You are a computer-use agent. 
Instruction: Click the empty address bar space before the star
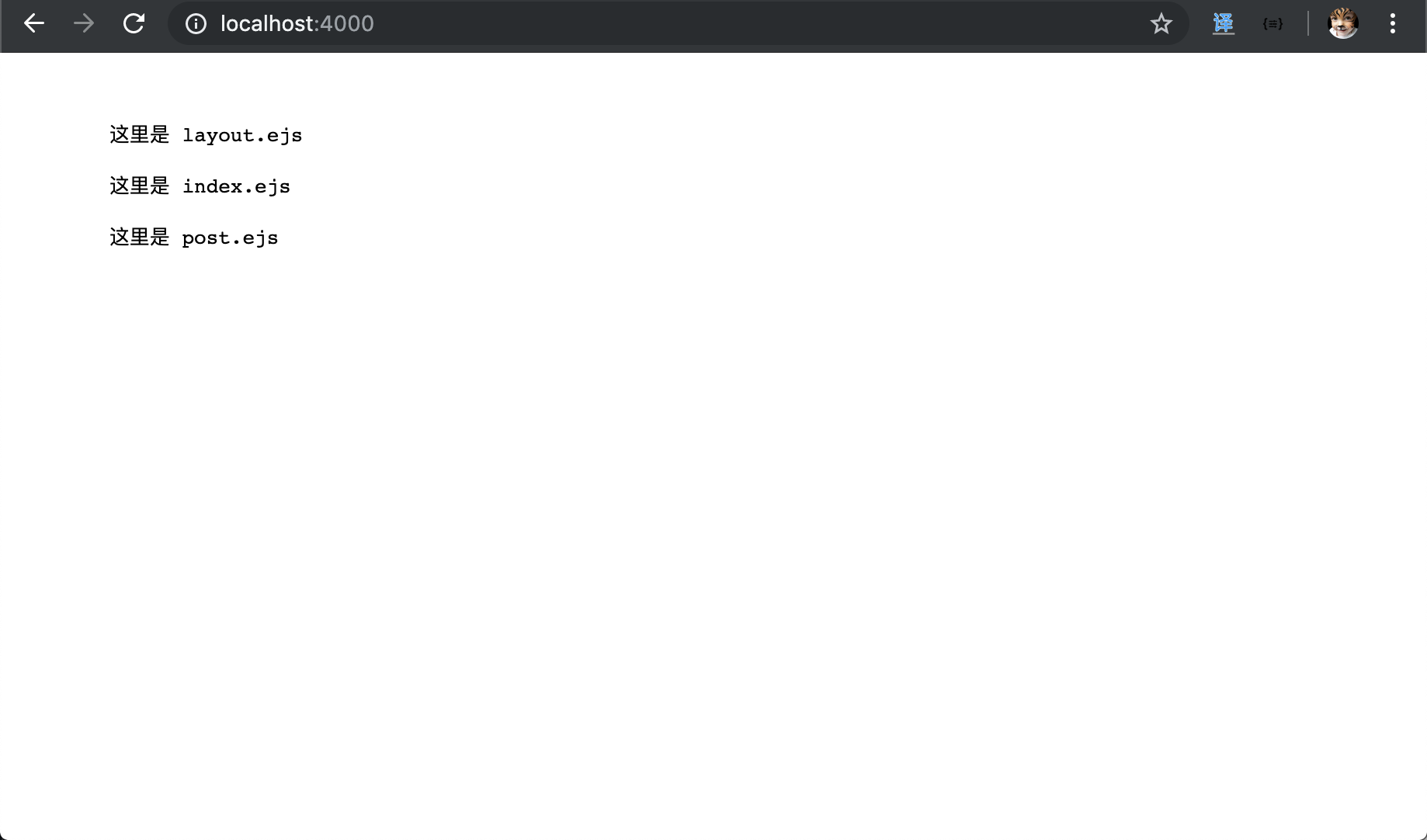click(761, 24)
